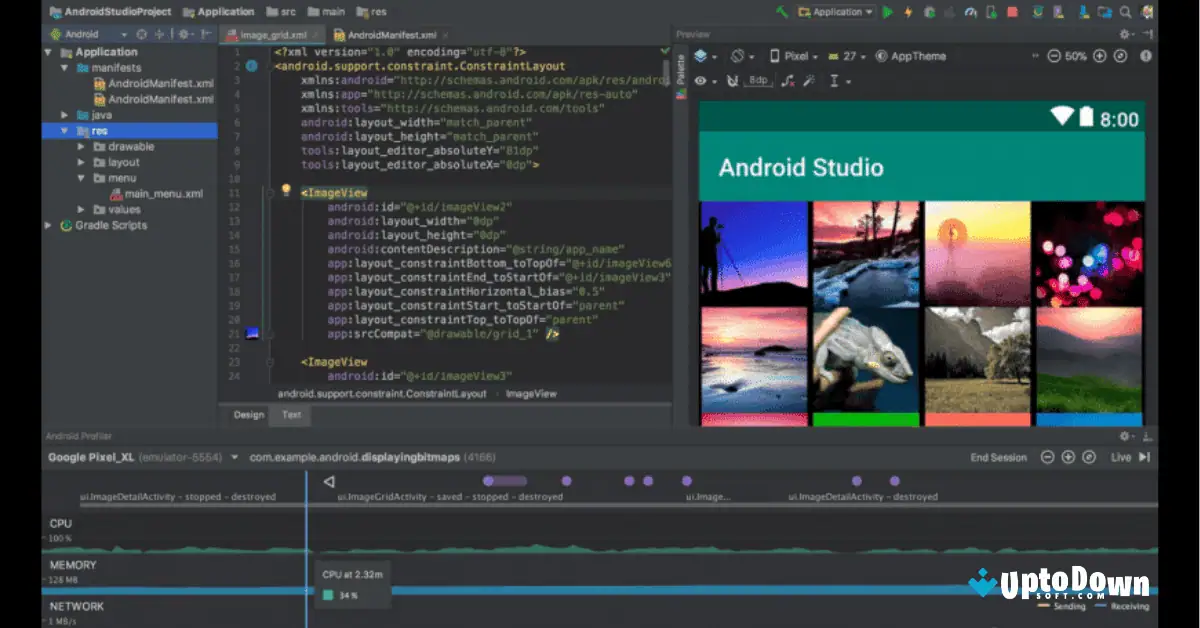Click End Session in the profiler
1200x628 pixels.
[x=998, y=457]
